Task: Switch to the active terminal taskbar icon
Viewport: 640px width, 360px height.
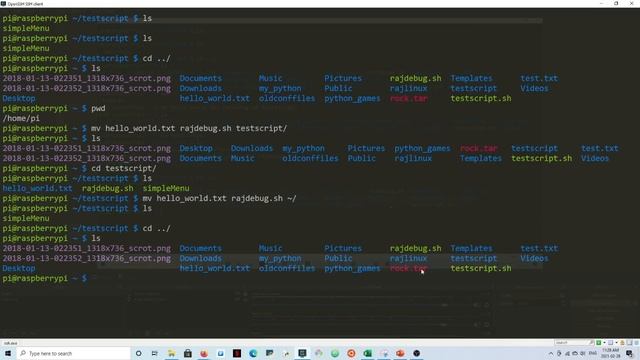Action: [302, 353]
